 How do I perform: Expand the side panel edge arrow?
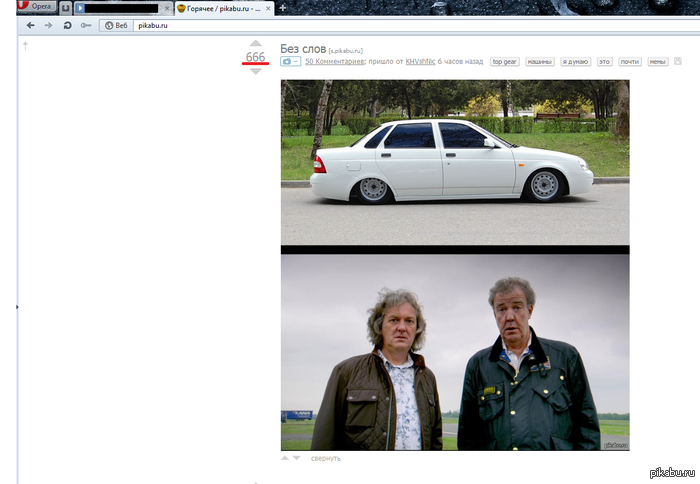[17, 307]
